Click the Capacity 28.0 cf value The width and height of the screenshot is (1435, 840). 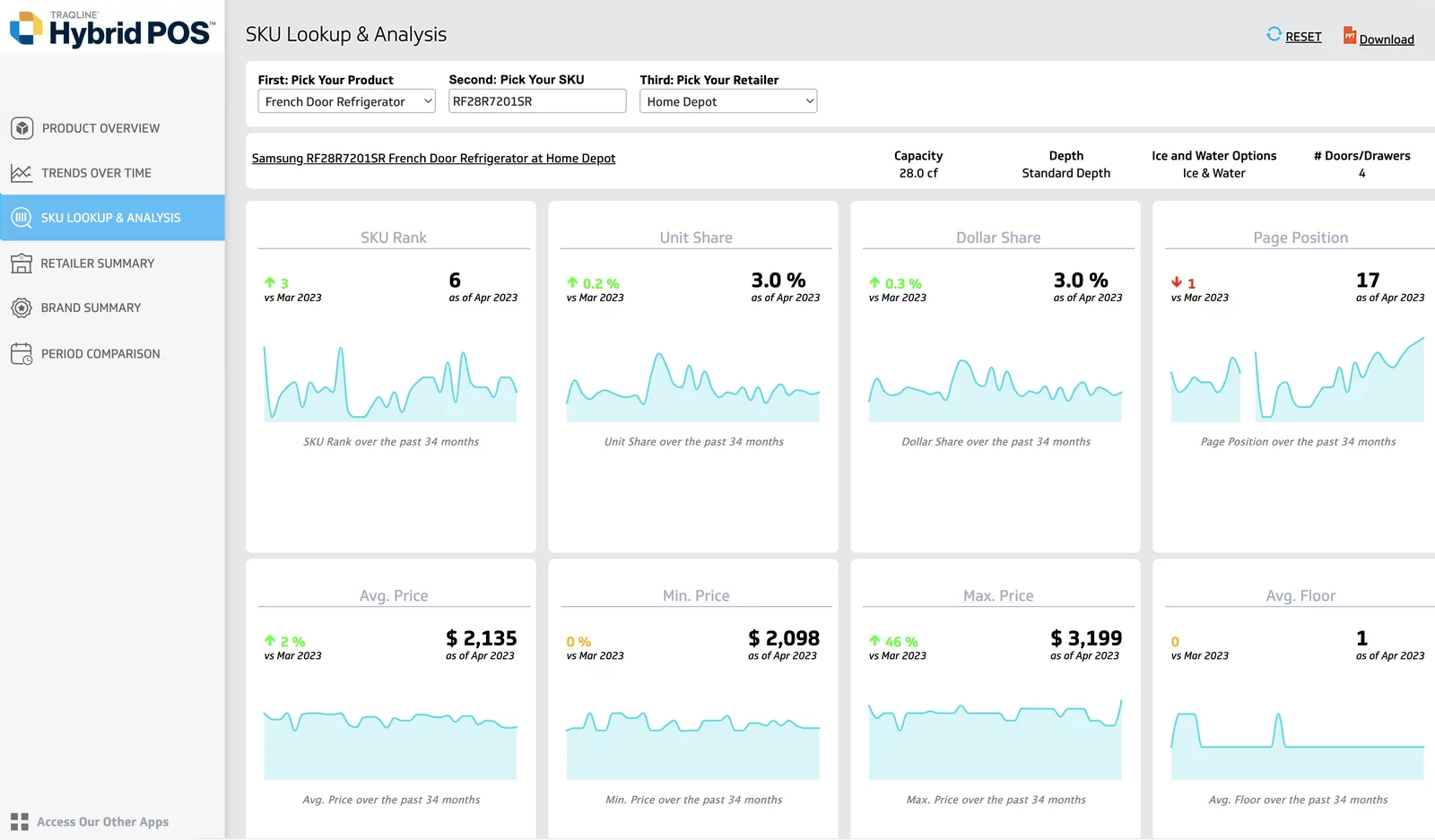point(918,173)
